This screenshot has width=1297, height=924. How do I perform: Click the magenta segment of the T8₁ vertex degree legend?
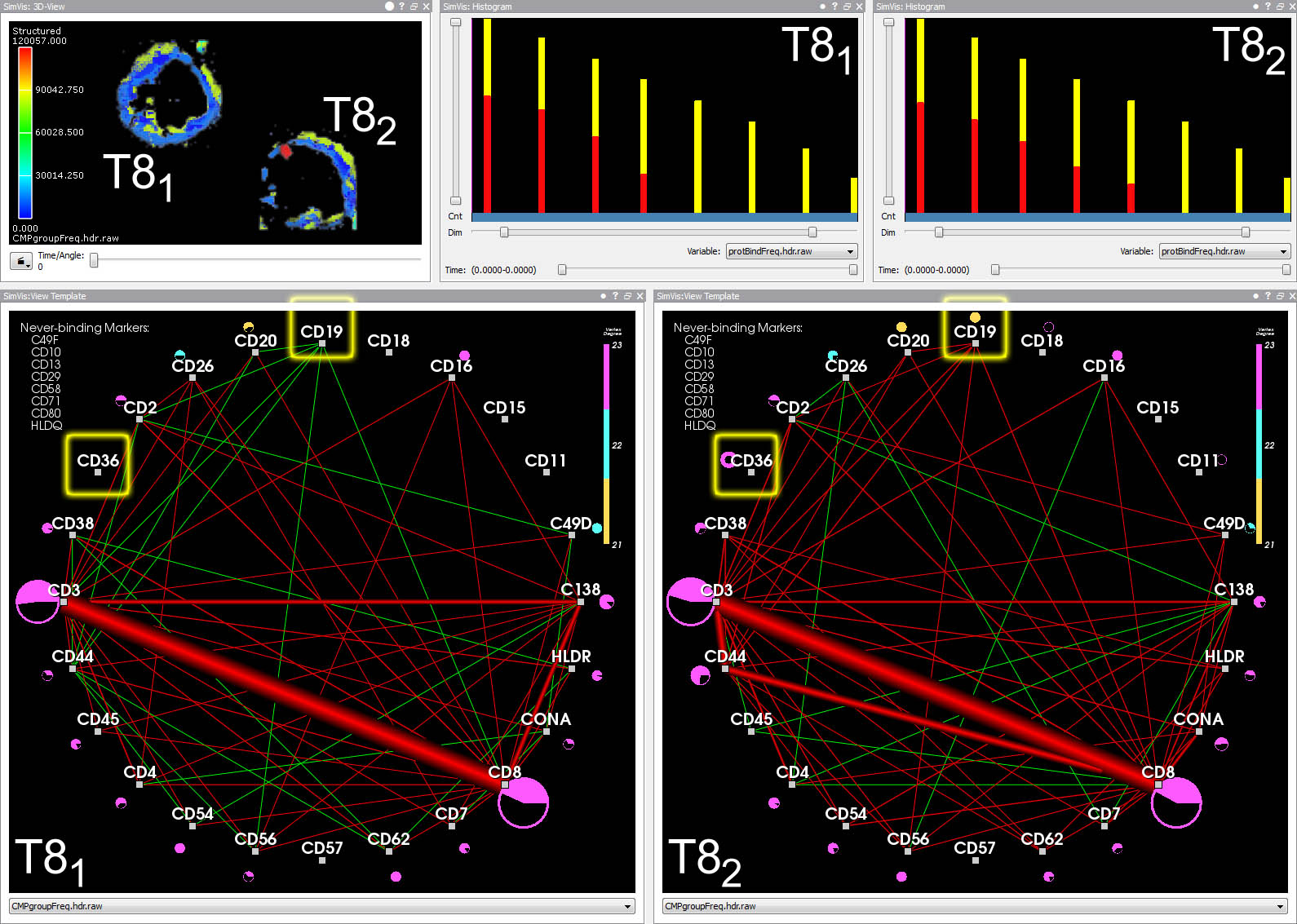pos(607,377)
